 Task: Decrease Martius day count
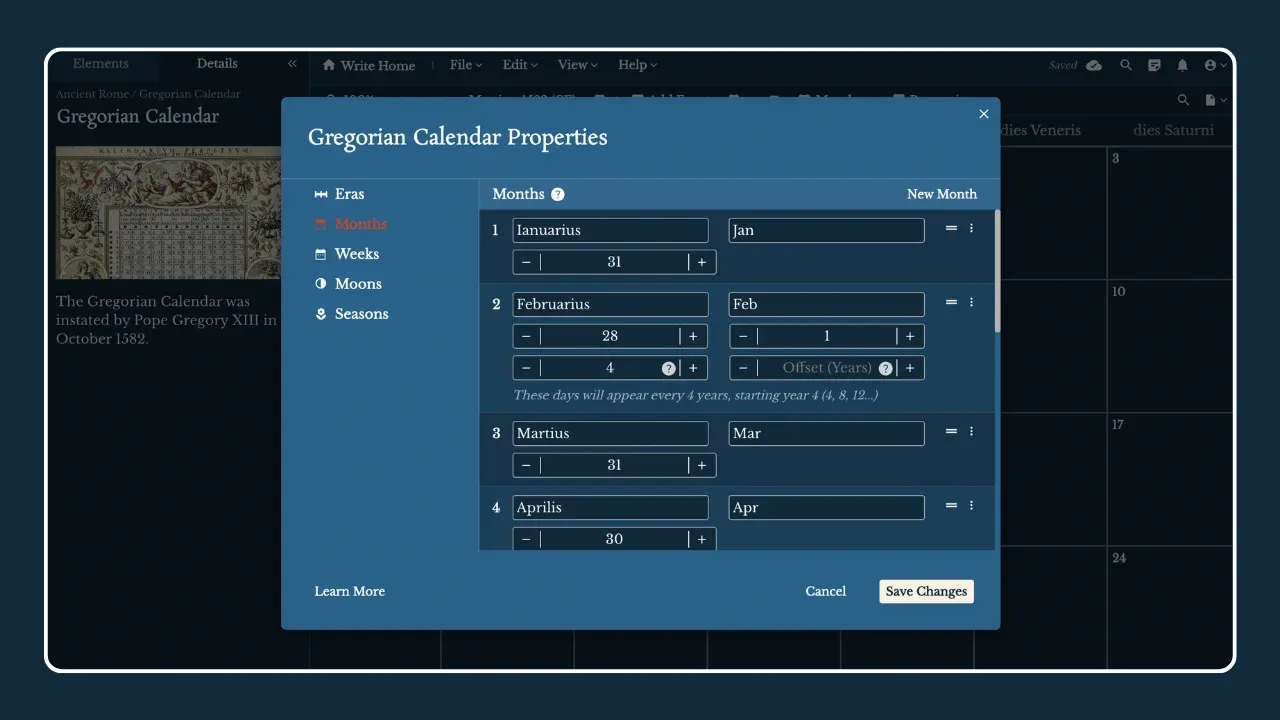(526, 465)
